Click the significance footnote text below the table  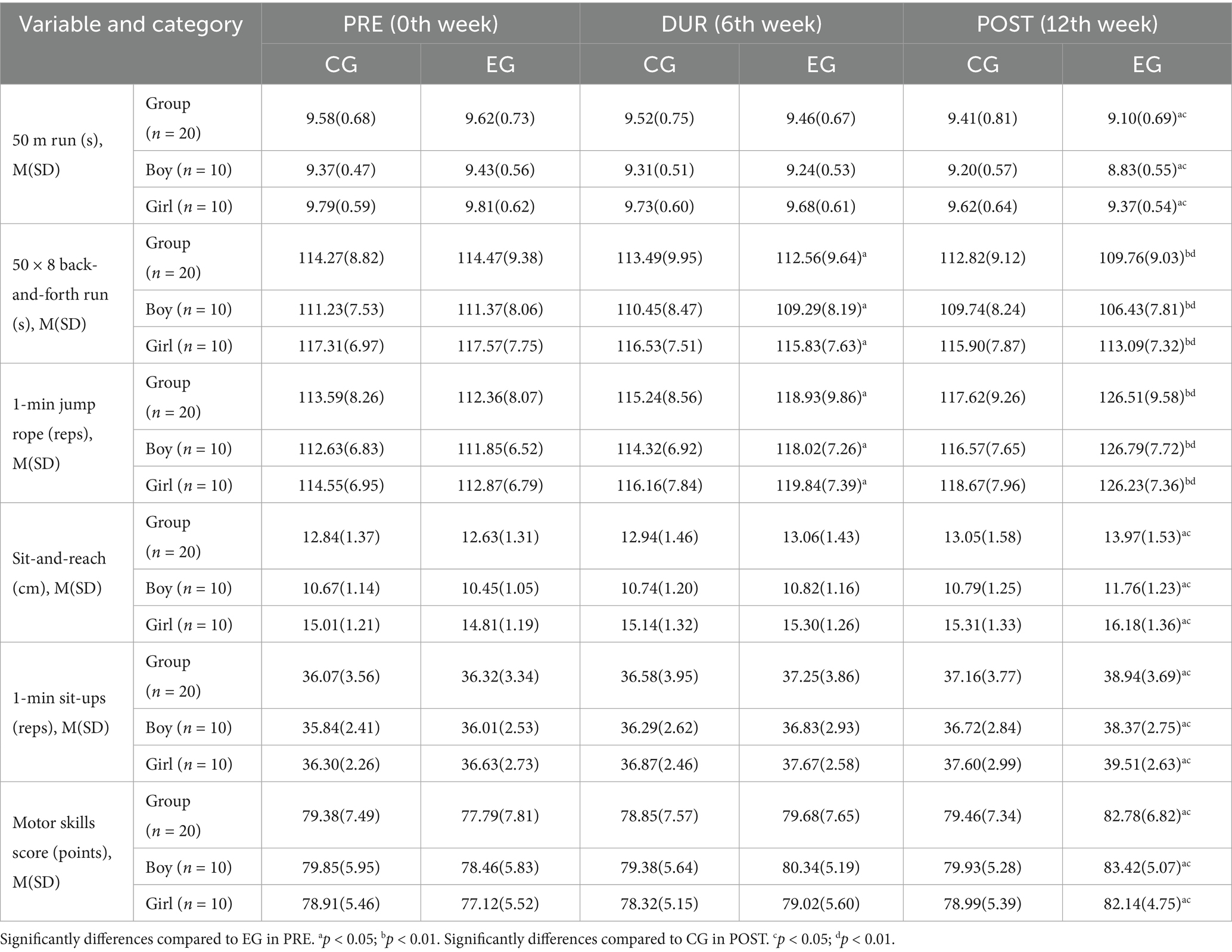pos(447,939)
